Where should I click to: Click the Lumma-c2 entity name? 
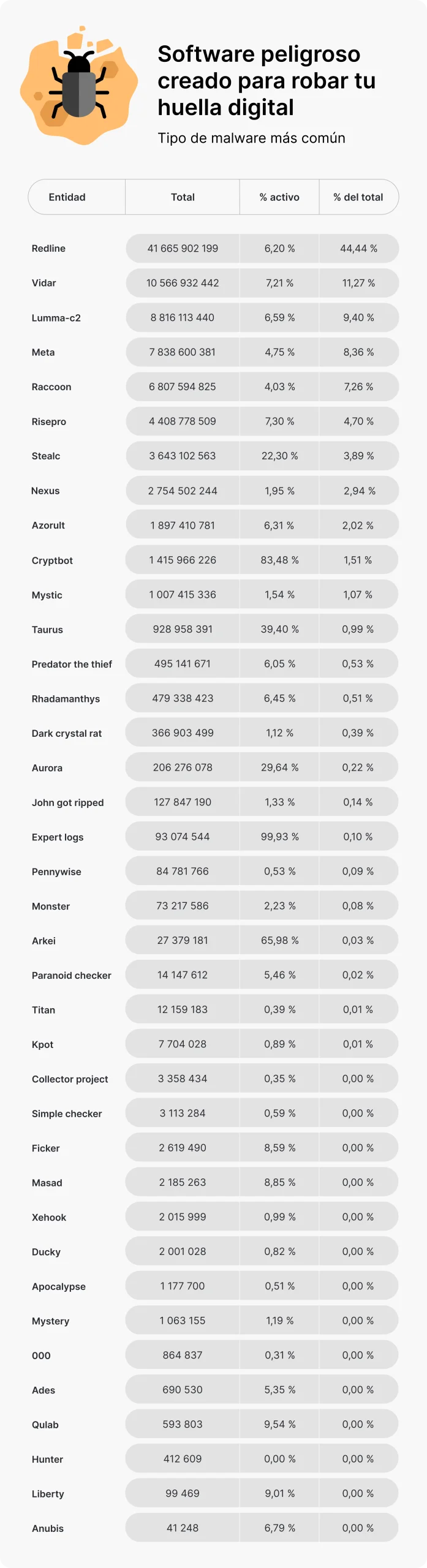[56, 318]
